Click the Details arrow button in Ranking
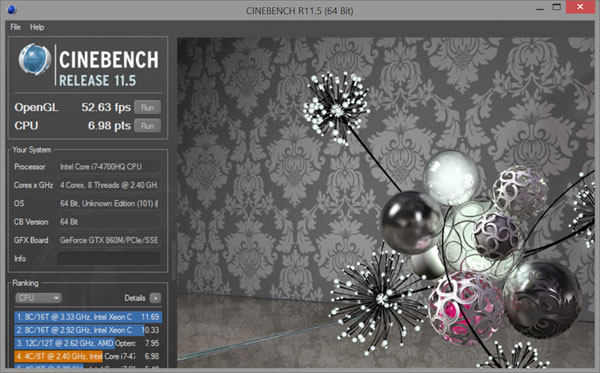Screen dimensions: 600x373 (155, 298)
